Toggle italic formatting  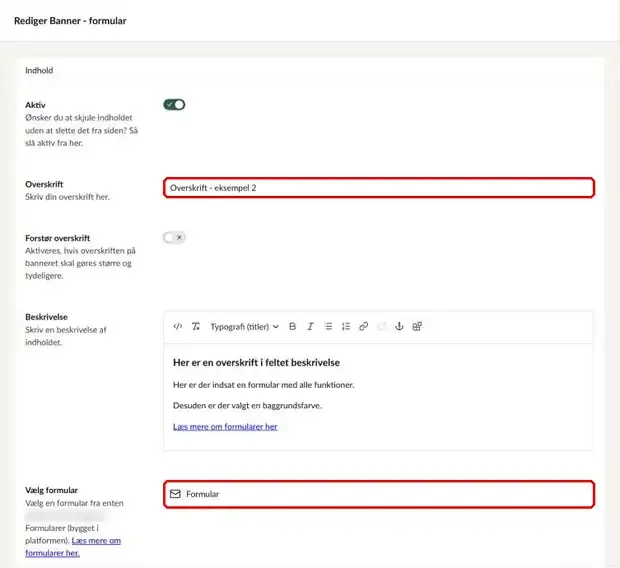click(310, 326)
